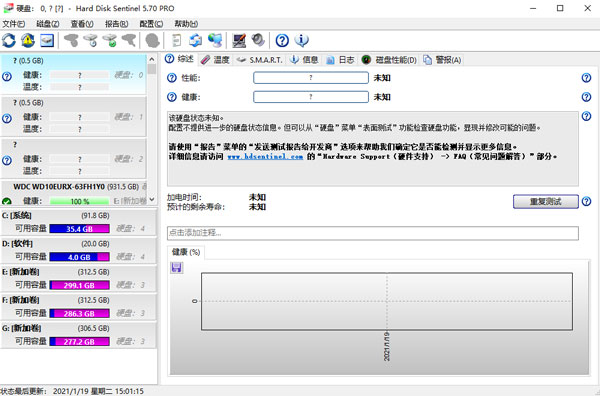Open the 配置(C) menu

[151, 24]
